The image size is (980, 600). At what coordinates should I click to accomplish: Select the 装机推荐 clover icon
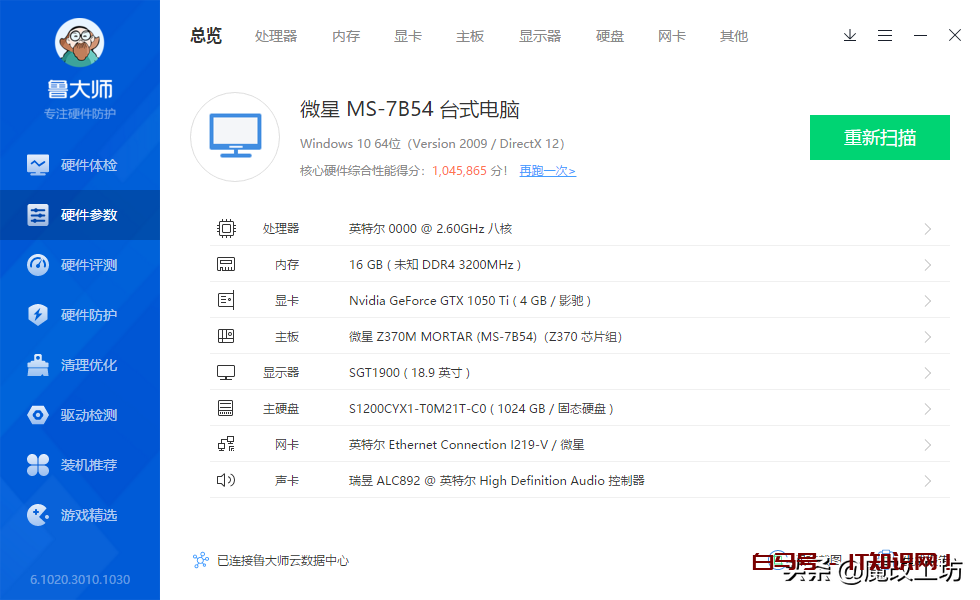[38, 465]
